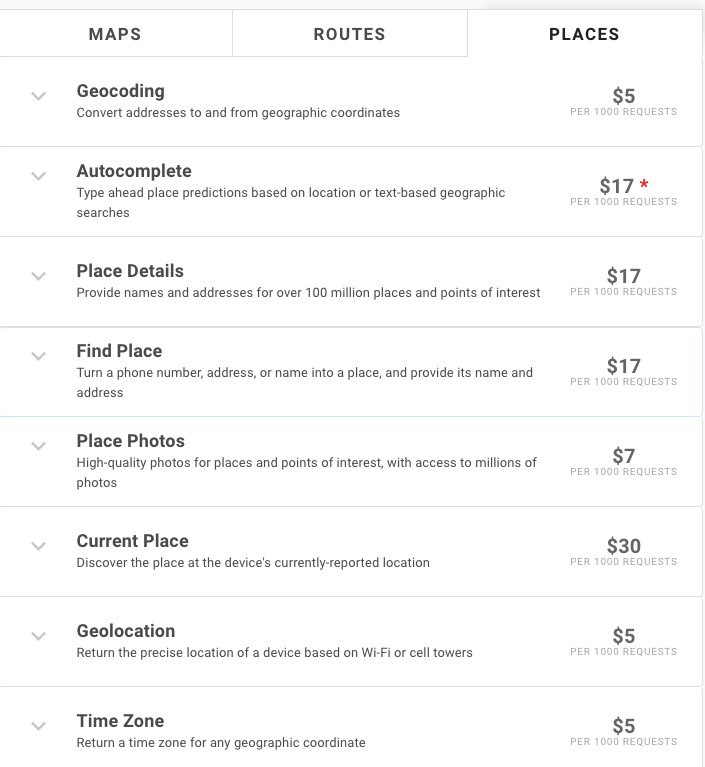Click the Geocoding heading
This screenshot has height=767, width=705.
(x=121, y=91)
